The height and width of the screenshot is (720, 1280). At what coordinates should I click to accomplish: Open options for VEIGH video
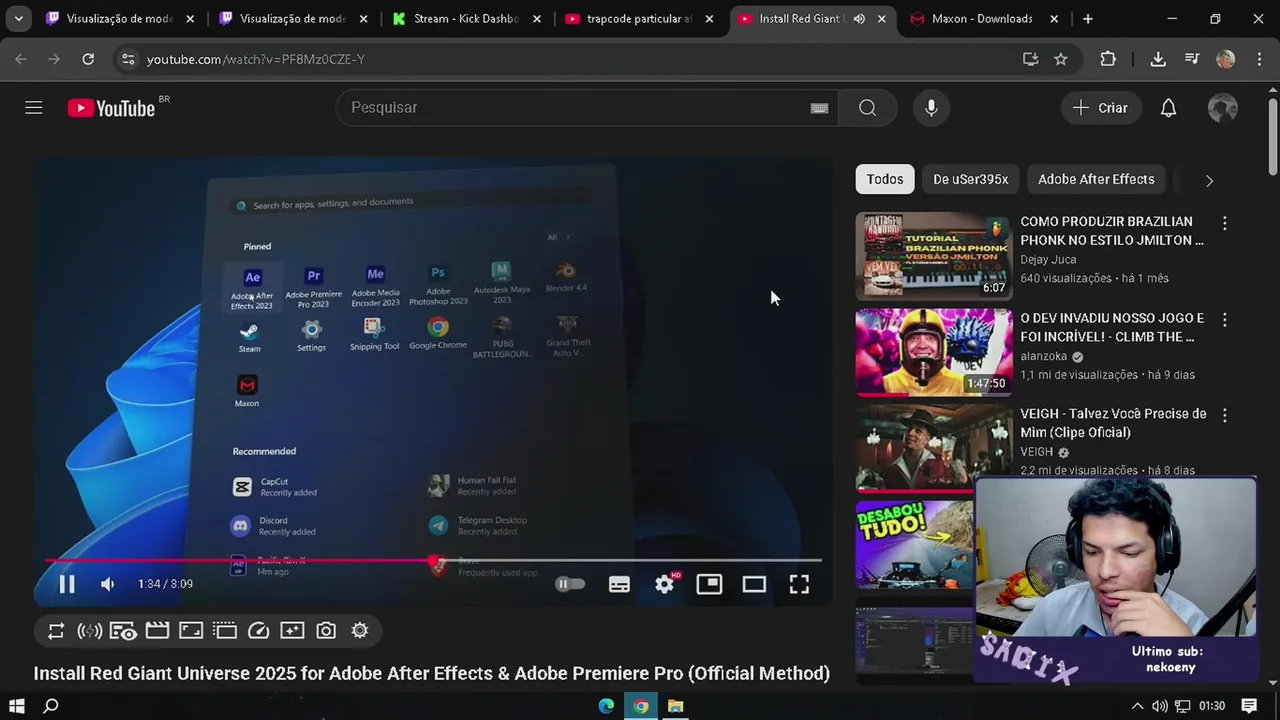(x=1225, y=415)
